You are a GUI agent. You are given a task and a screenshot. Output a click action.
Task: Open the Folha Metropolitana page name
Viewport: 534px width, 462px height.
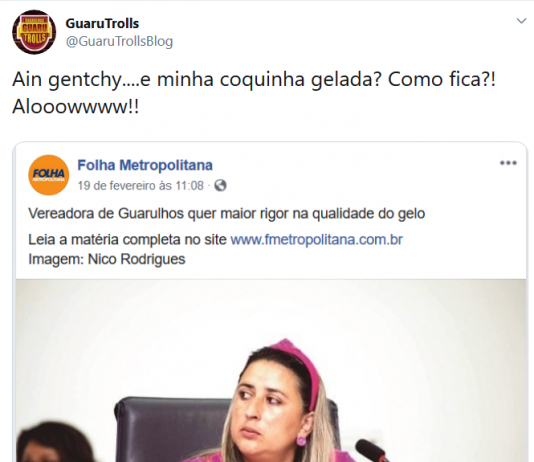click(x=145, y=165)
